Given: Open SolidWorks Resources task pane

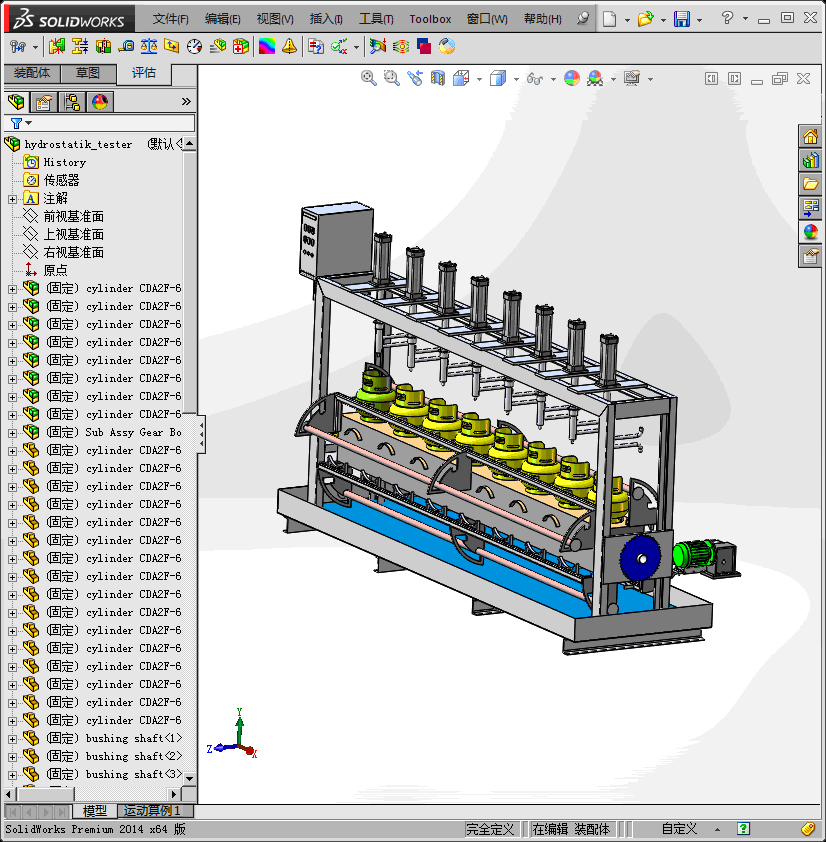Looking at the screenshot, I should point(810,136).
